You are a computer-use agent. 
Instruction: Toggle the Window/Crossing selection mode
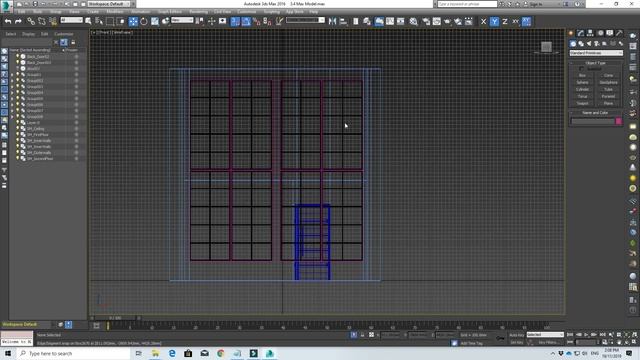tap(121, 21)
